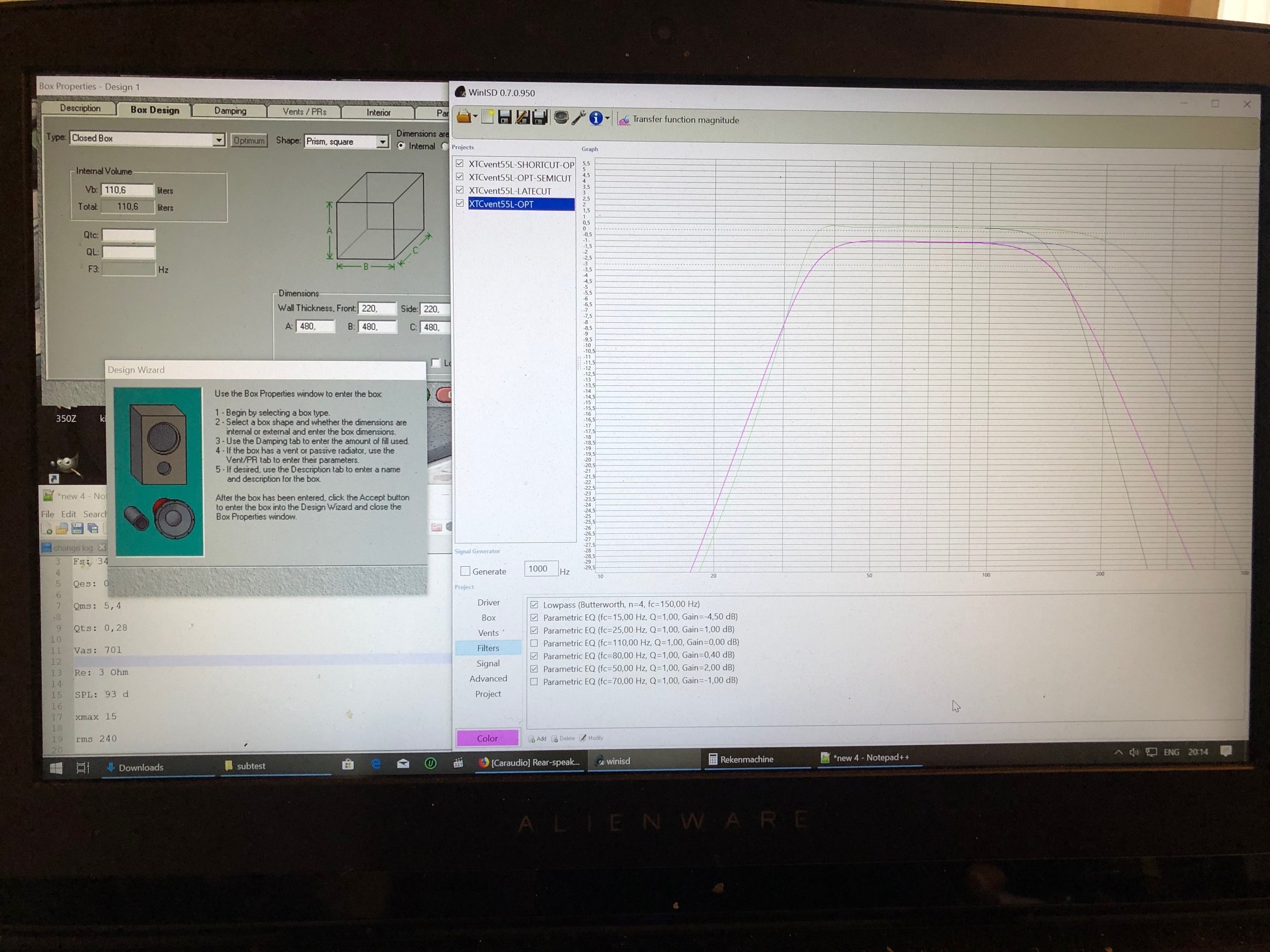Image resolution: width=1270 pixels, height=952 pixels.
Task: Click the open project folder icon
Action: coord(463,116)
